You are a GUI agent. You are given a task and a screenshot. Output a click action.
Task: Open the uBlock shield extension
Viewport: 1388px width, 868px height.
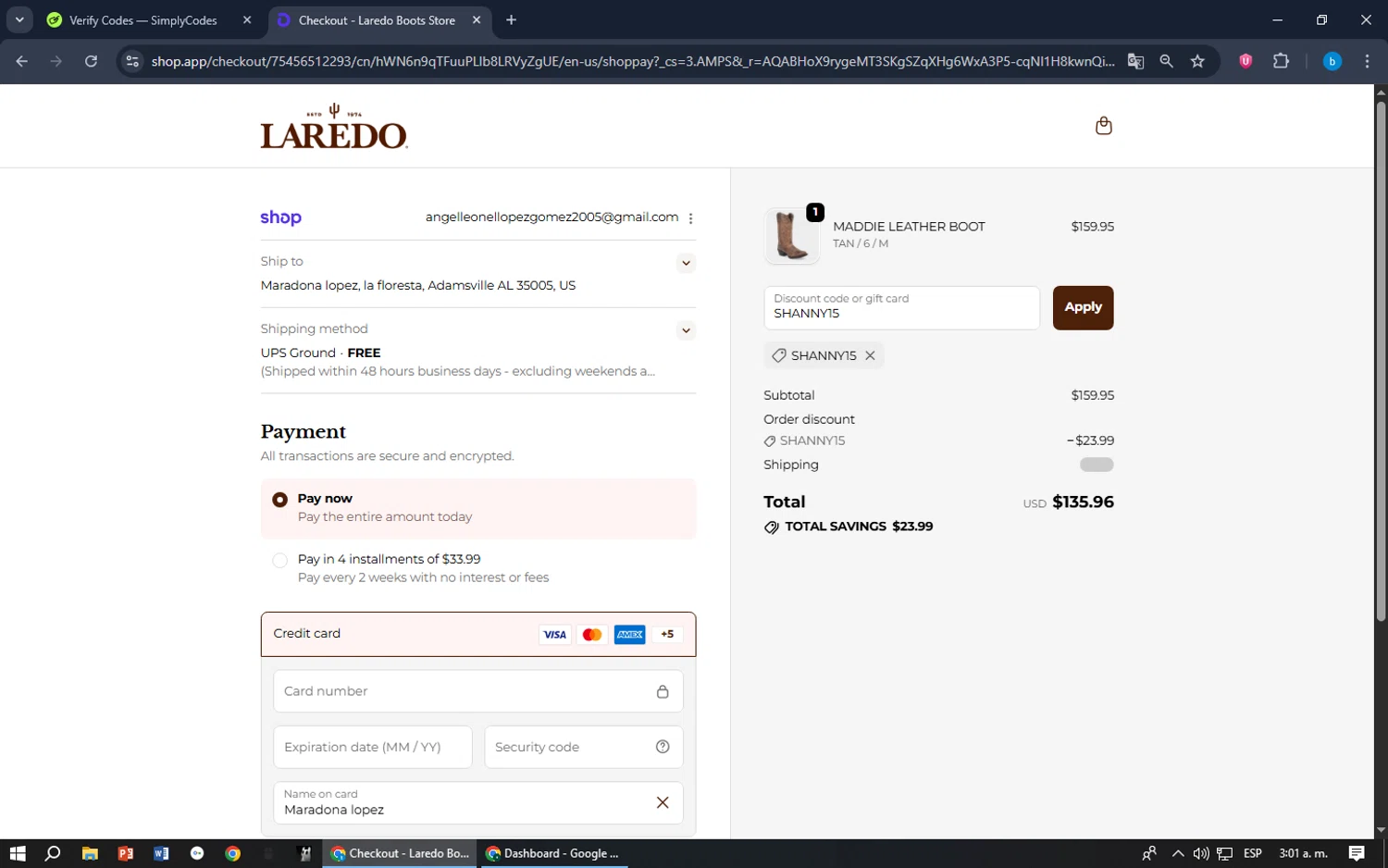[x=1245, y=61]
